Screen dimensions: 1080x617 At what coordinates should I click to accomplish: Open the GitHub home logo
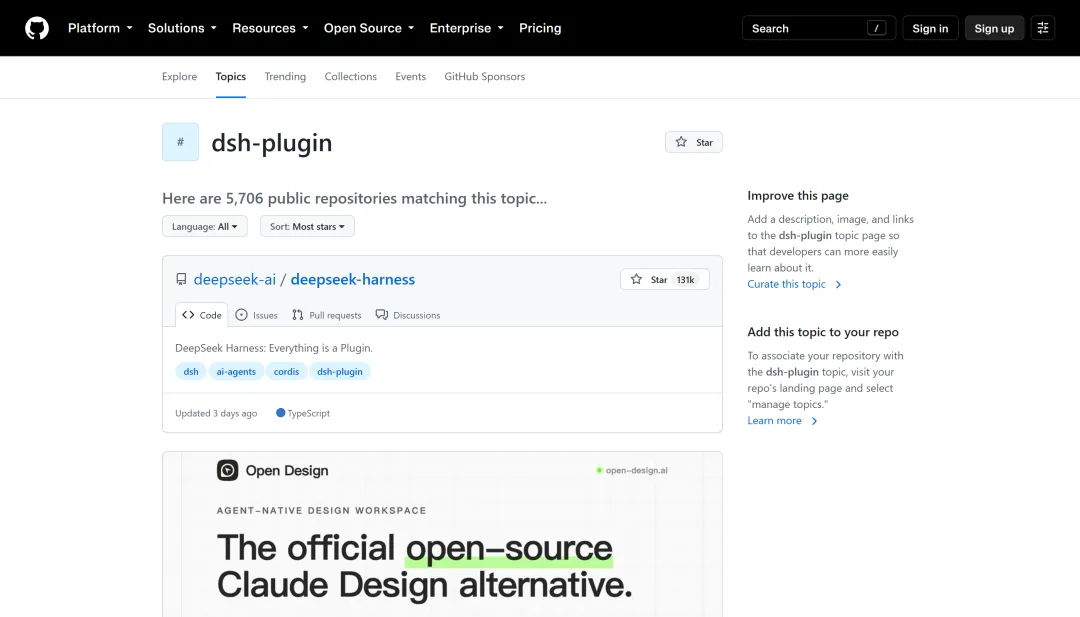(x=37, y=28)
